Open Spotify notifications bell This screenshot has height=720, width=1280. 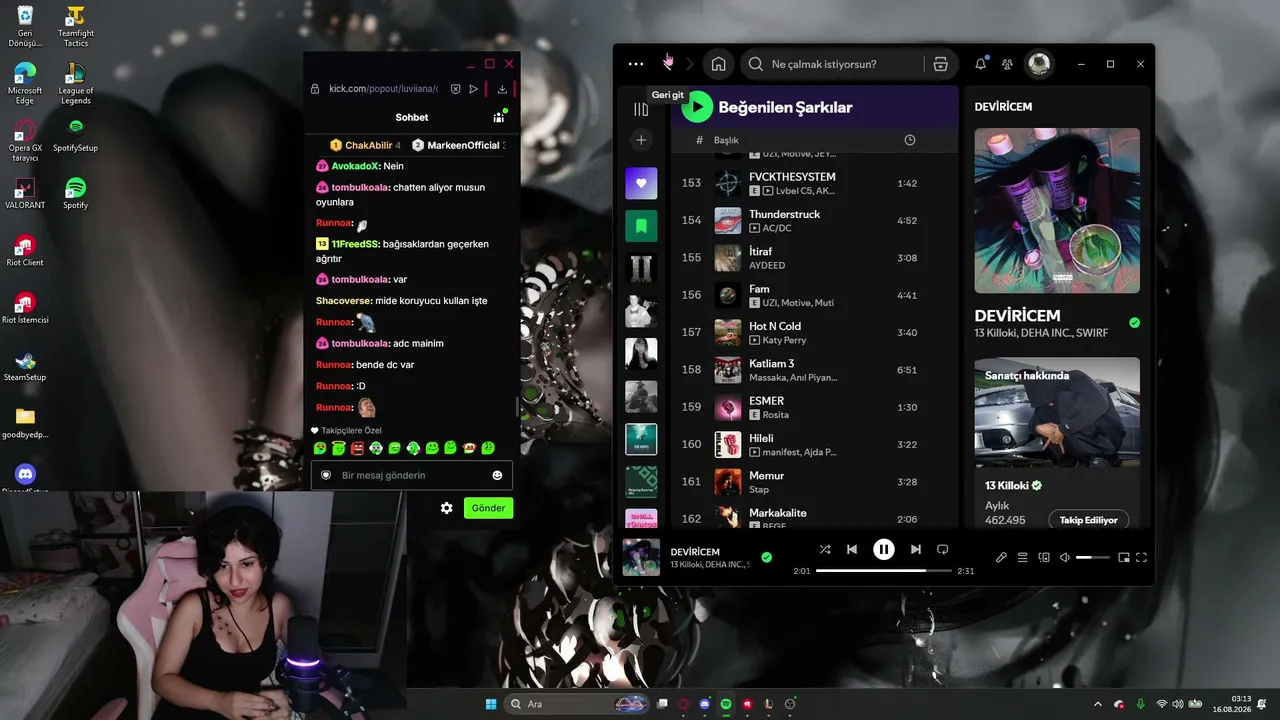click(980, 64)
